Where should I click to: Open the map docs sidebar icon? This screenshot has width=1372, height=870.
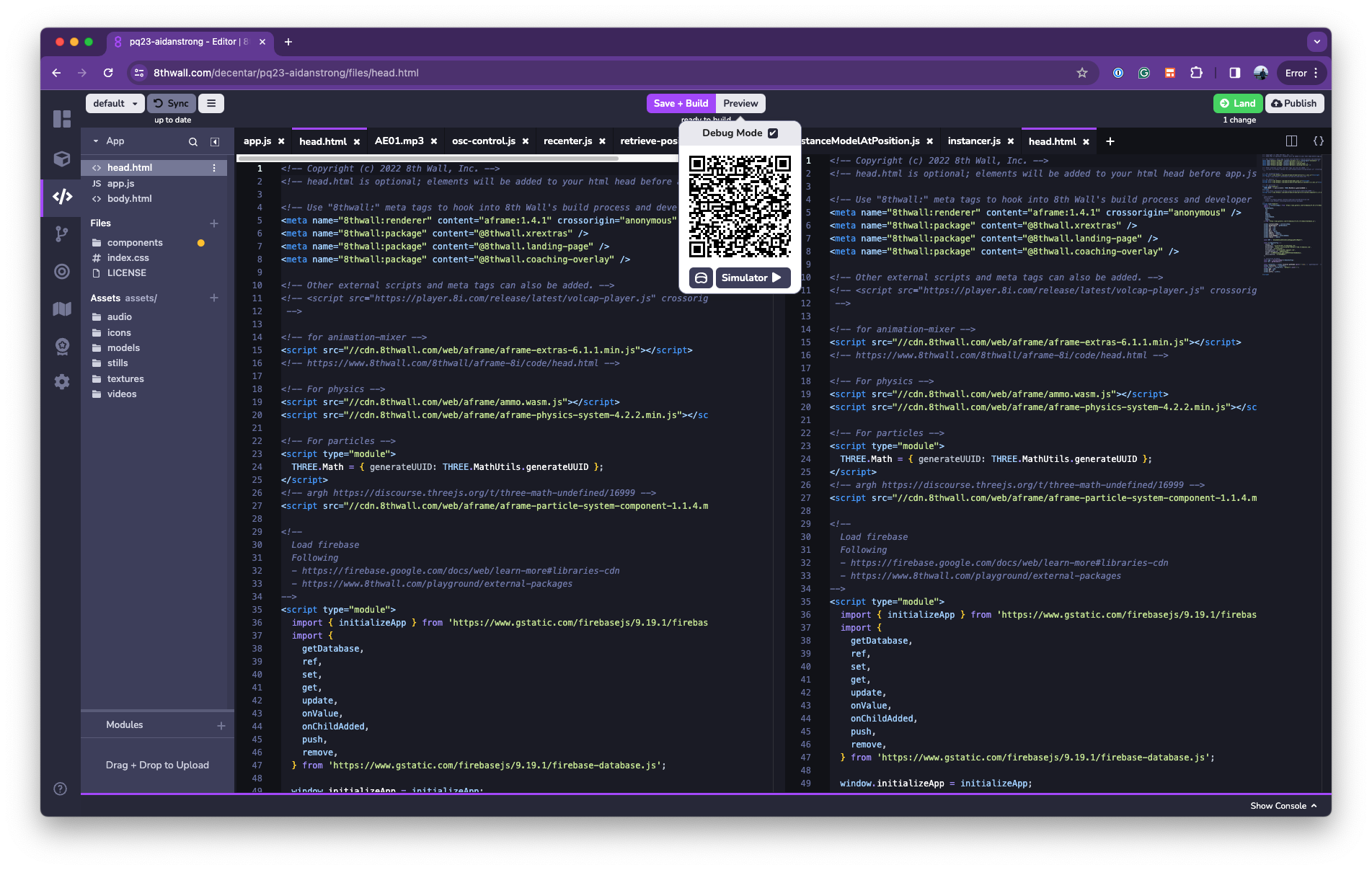[x=62, y=309]
